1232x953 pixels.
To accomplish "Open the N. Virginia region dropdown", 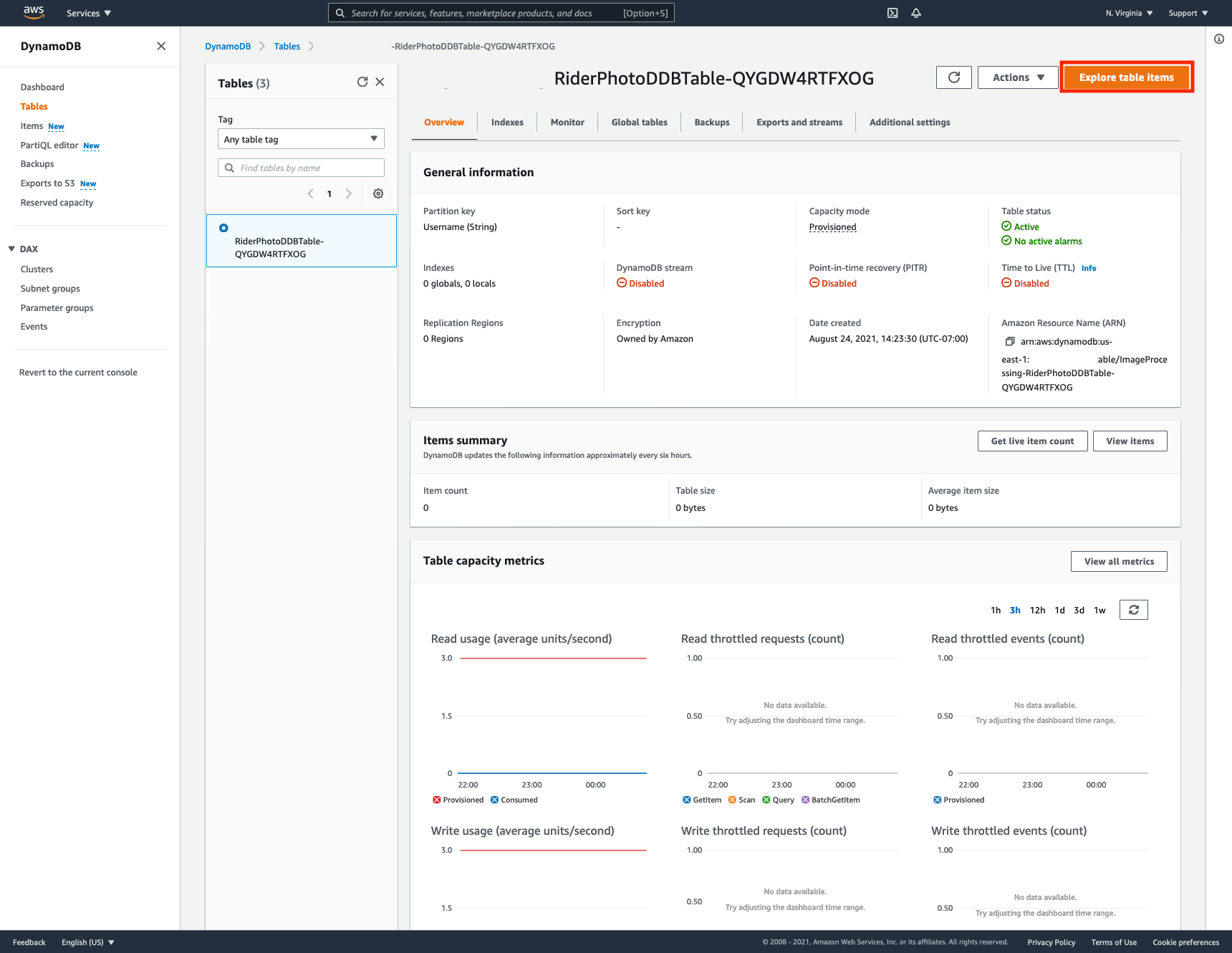I will click(1129, 13).
